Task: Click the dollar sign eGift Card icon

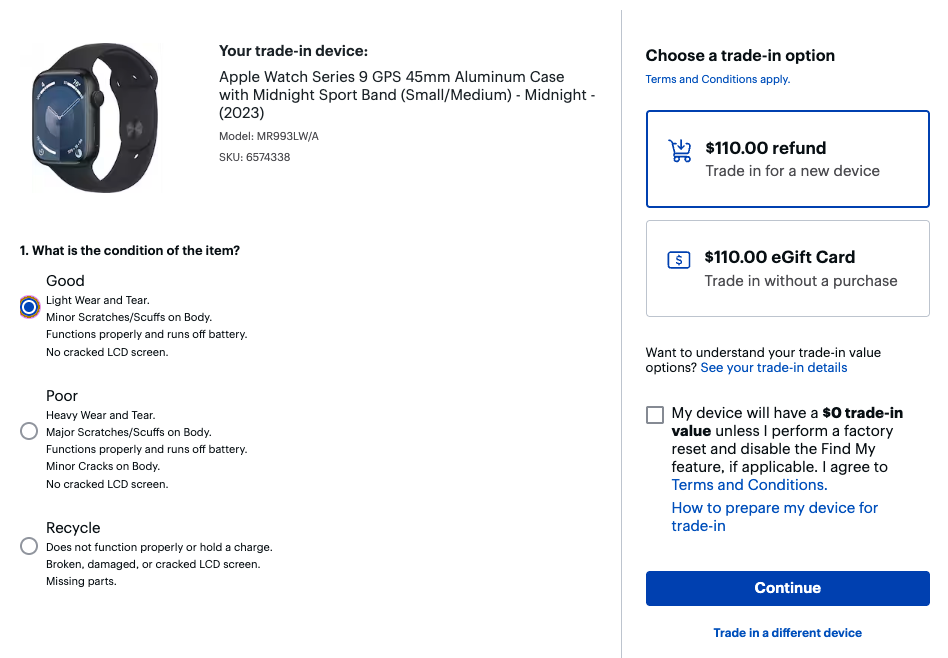Action: (679, 259)
